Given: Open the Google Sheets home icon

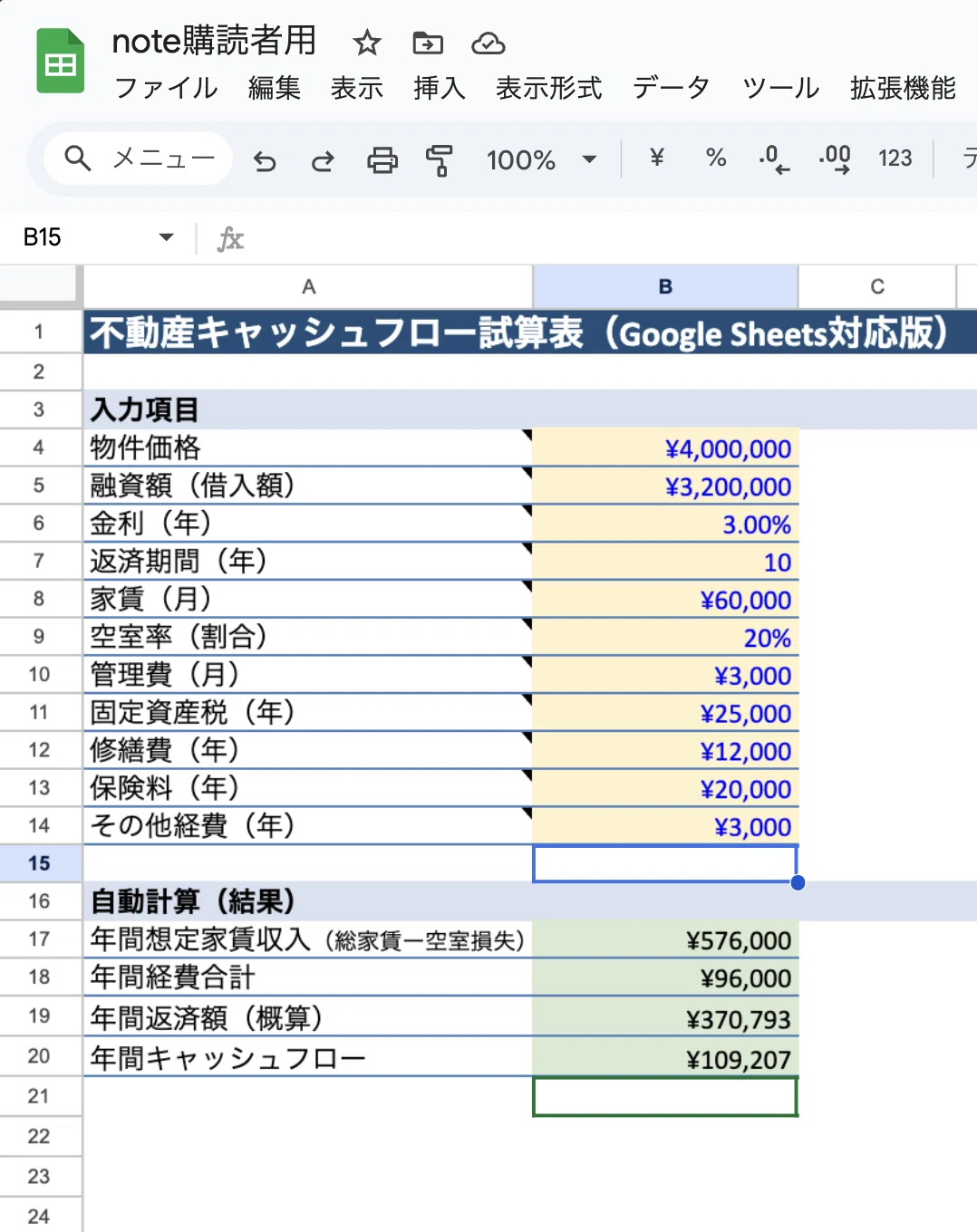Looking at the screenshot, I should (x=60, y=62).
